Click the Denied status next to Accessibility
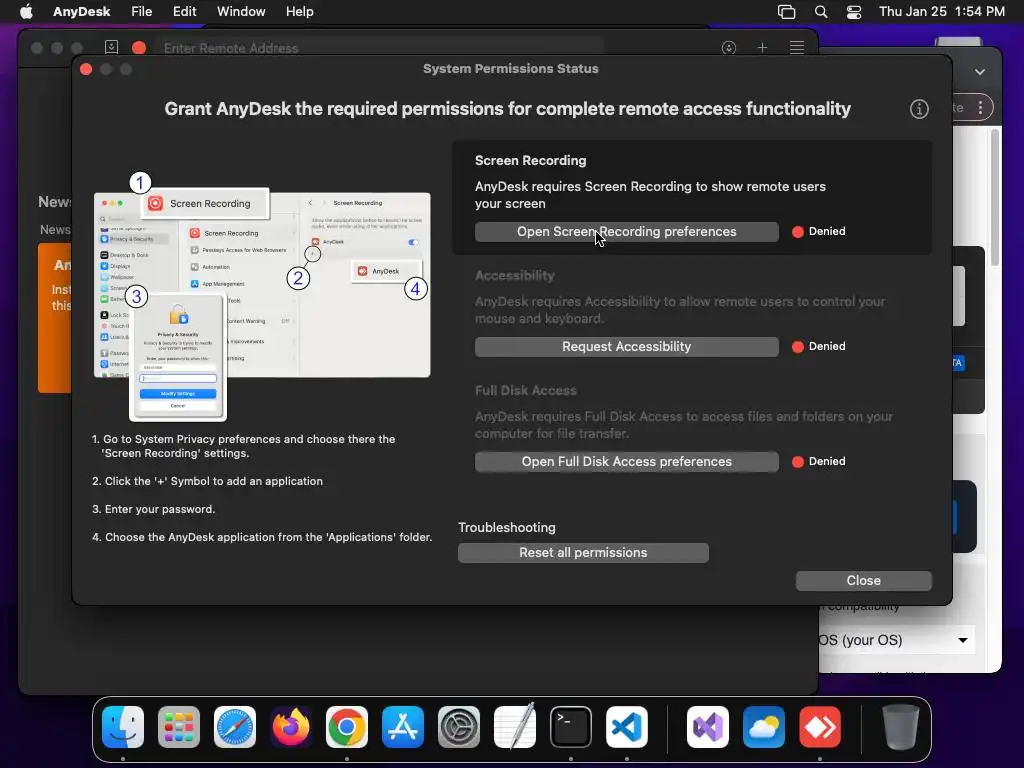 click(x=819, y=346)
